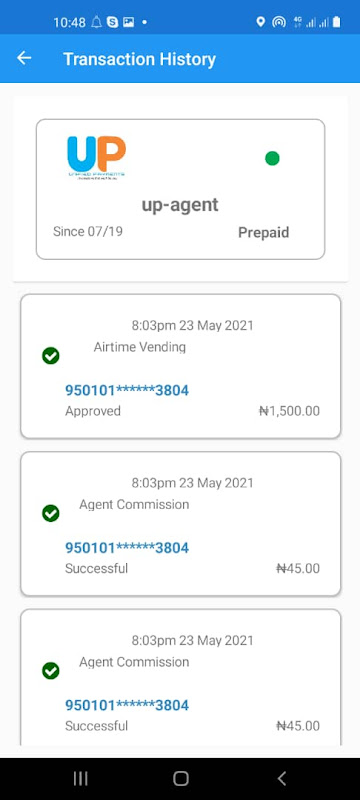Image resolution: width=360 pixels, height=800 pixels.
Task: Tap the green status dot on card
Action: coord(272,158)
